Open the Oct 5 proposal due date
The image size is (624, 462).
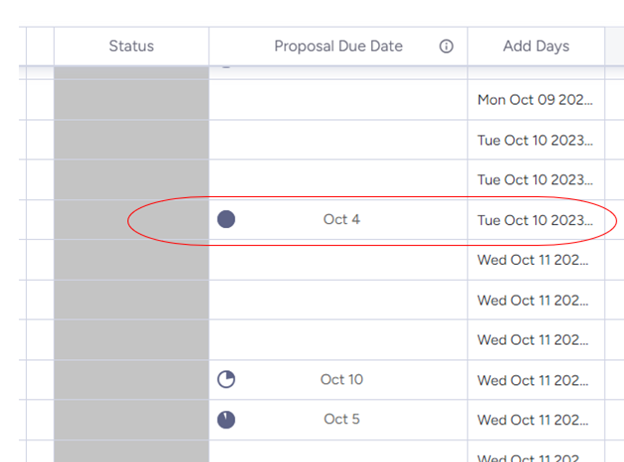[341, 419]
